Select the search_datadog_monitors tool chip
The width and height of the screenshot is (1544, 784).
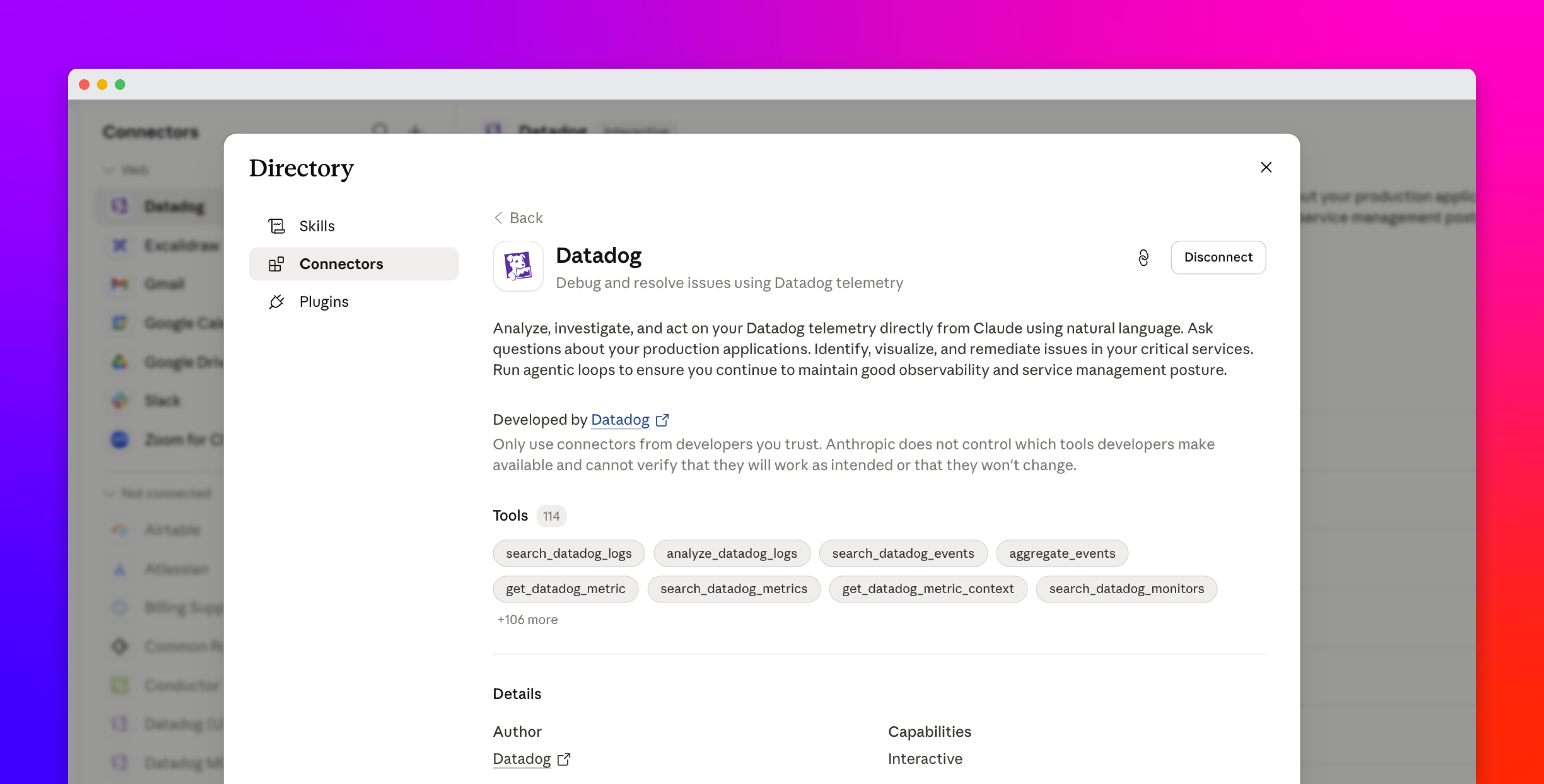(1126, 589)
